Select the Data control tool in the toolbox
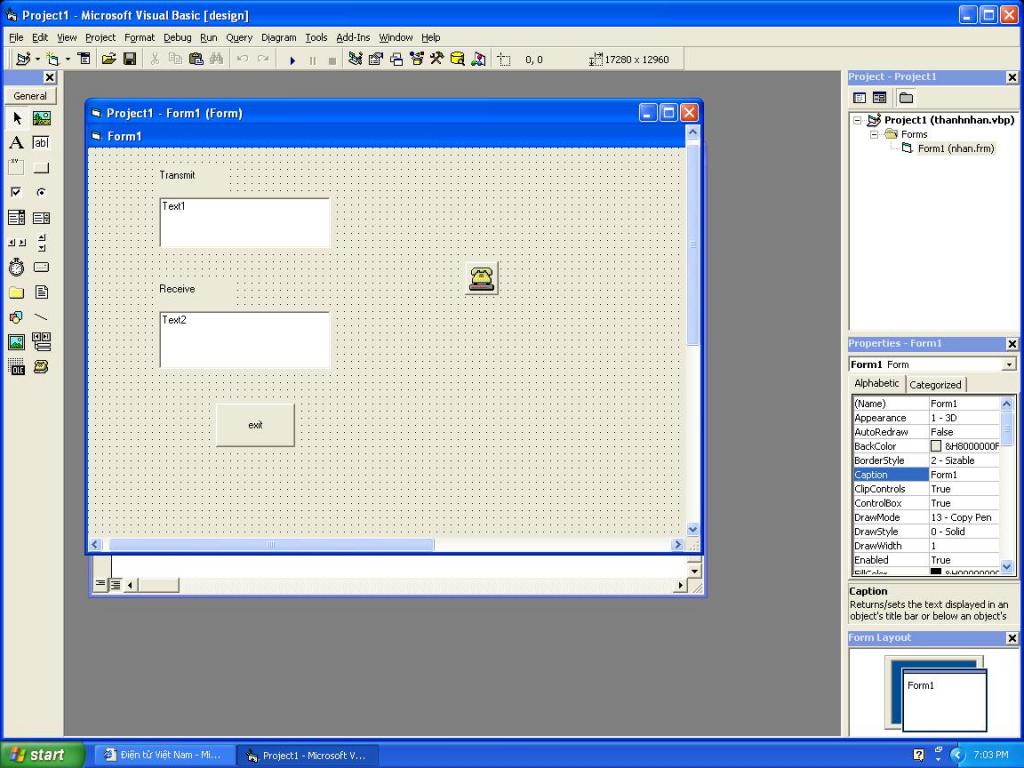Image resolution: width=1024 pixels, height=768 pixels. 42,342
